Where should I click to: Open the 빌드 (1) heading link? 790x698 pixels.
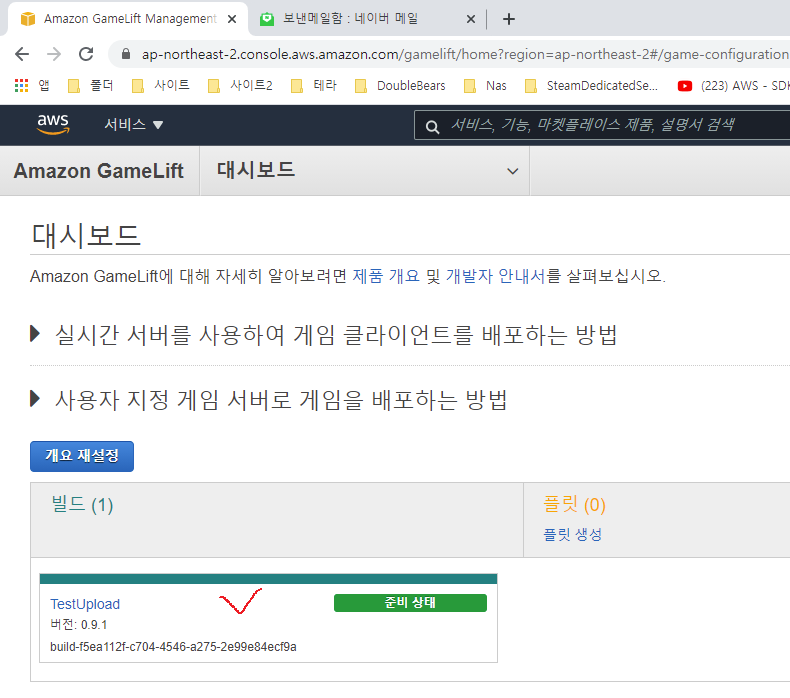[82, 504]
